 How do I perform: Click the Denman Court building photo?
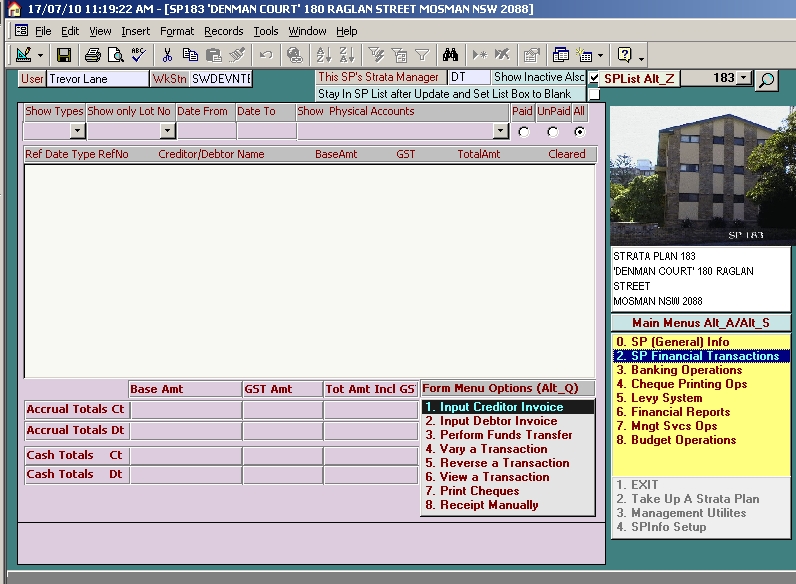tap(702, 175)
